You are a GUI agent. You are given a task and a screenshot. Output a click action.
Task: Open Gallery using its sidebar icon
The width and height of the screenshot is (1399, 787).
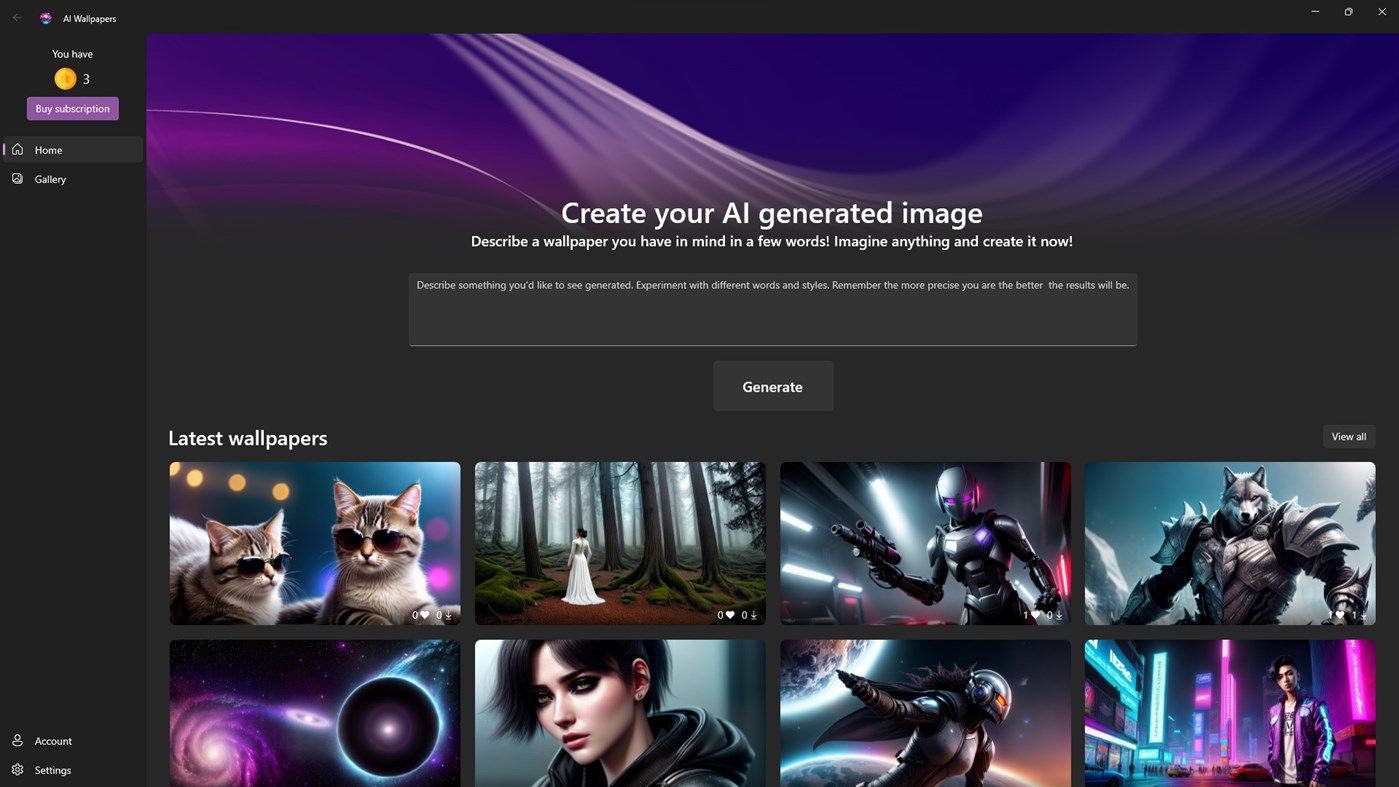[x=17, y=178]
